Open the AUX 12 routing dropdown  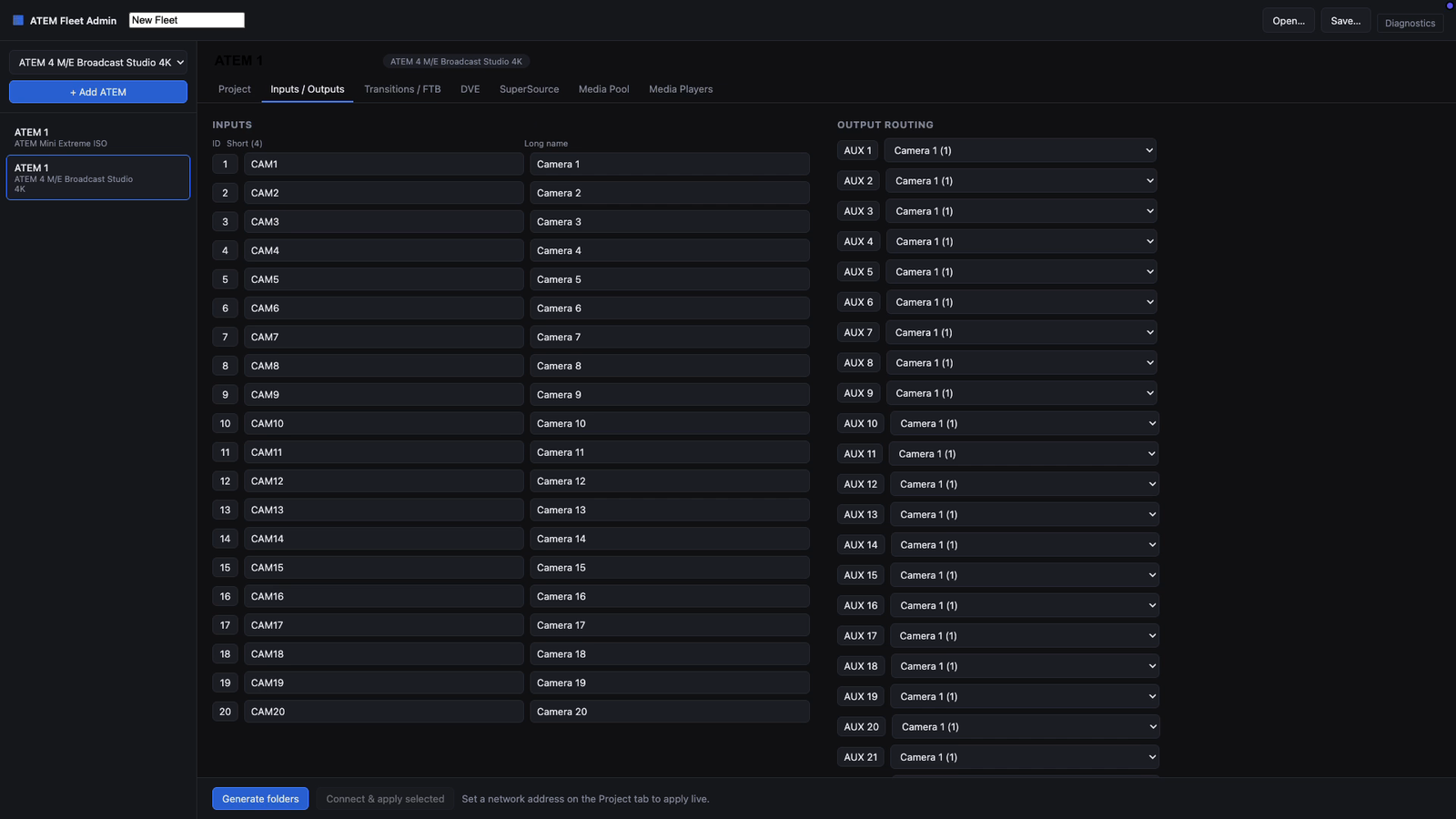[1024, 484]
